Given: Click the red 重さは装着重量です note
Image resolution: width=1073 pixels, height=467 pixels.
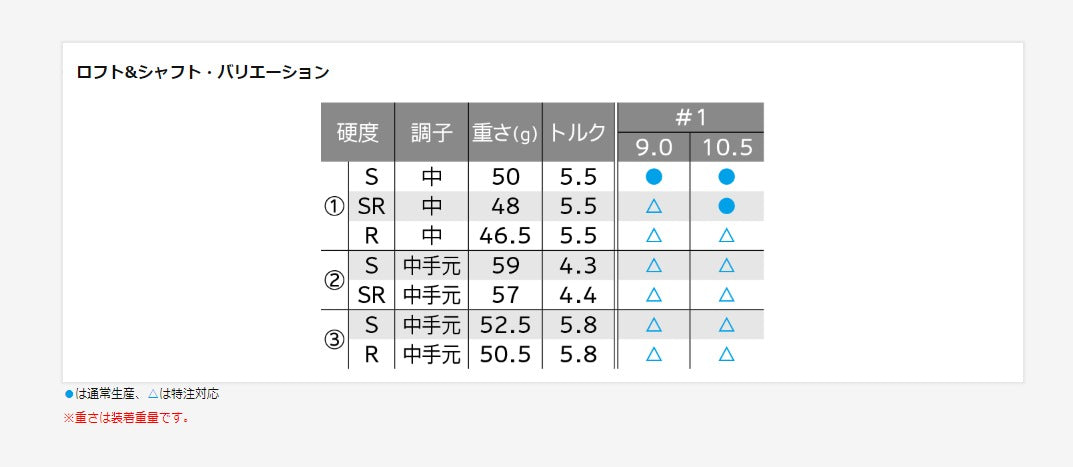Looking at the screenshot, I should click(127, 418).
